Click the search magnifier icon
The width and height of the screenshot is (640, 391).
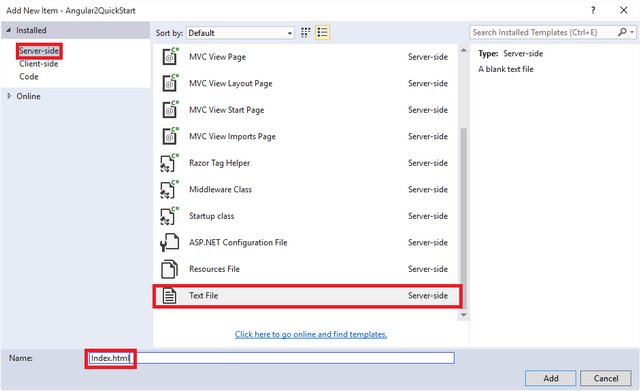pyautogui.click(x=622, y=32)
